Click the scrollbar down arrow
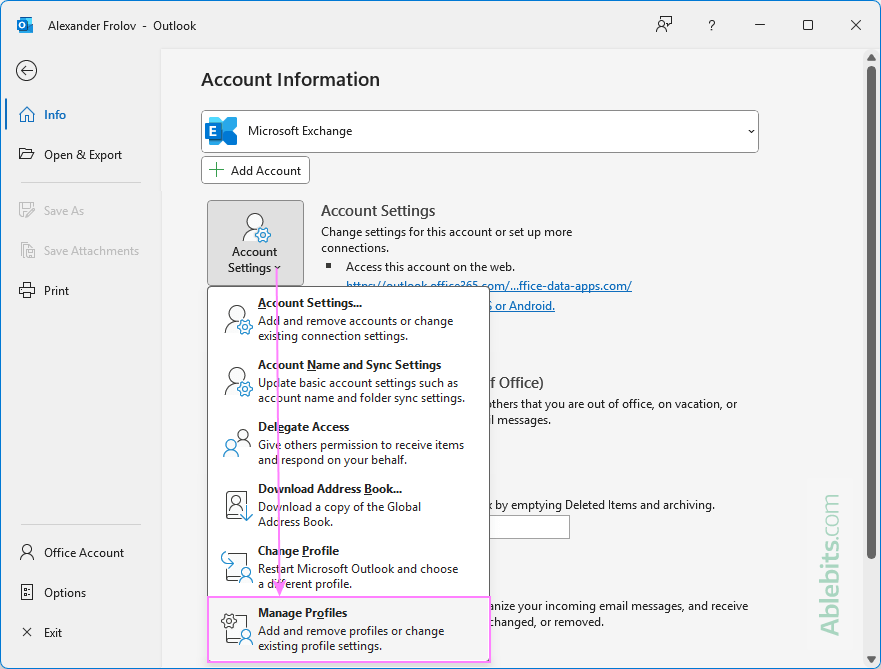The height and width of the screenshot is (669, 881). [871, 659]
